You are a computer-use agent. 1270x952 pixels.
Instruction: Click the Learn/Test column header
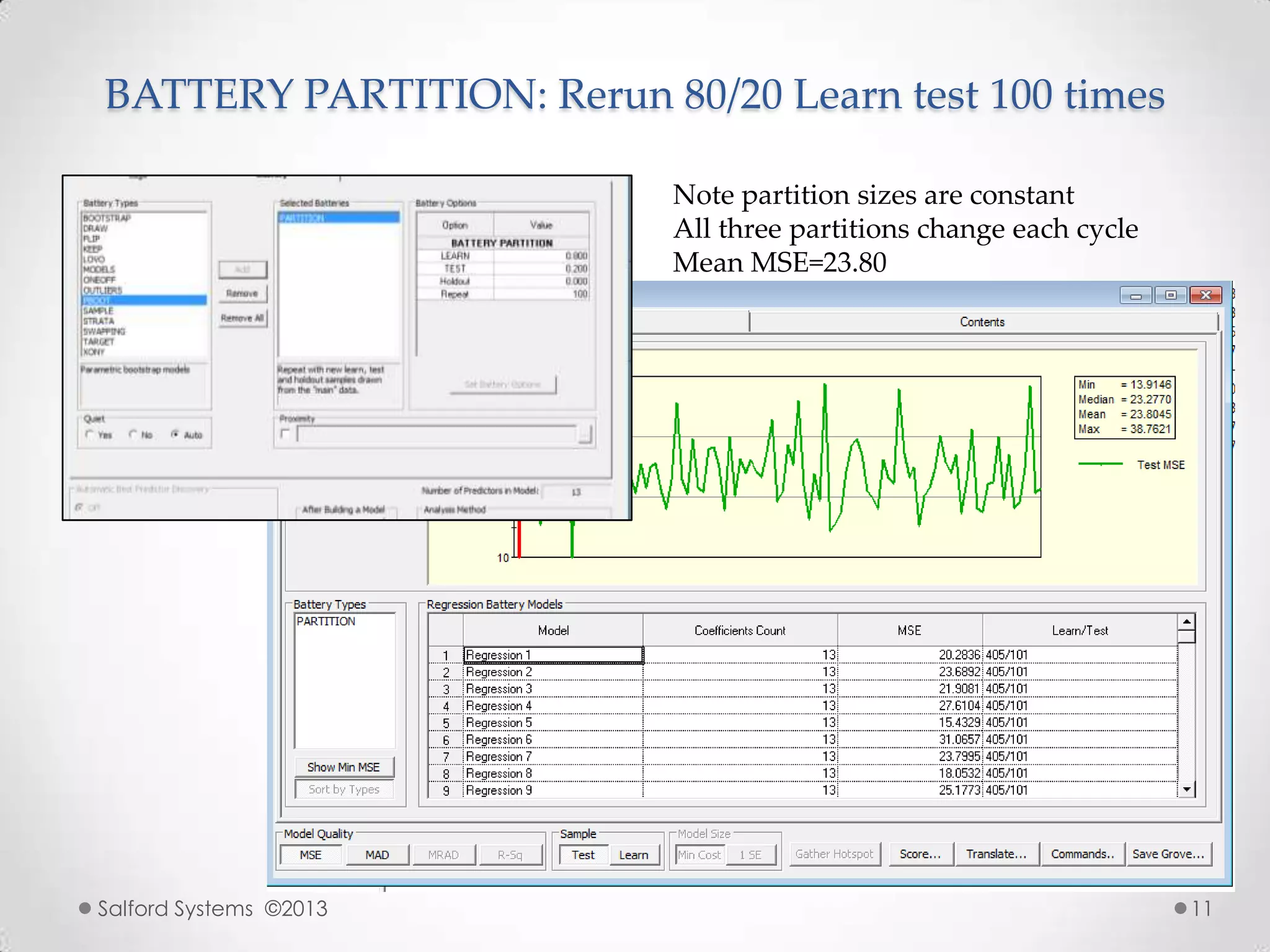click(x=1080, y=630)
